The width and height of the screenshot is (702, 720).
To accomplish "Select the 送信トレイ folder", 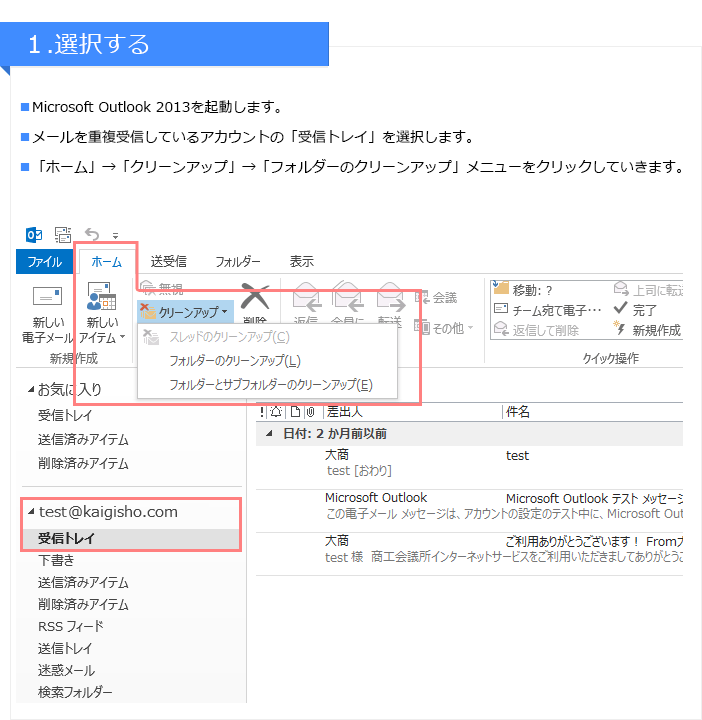I will (x=65, y=648).
